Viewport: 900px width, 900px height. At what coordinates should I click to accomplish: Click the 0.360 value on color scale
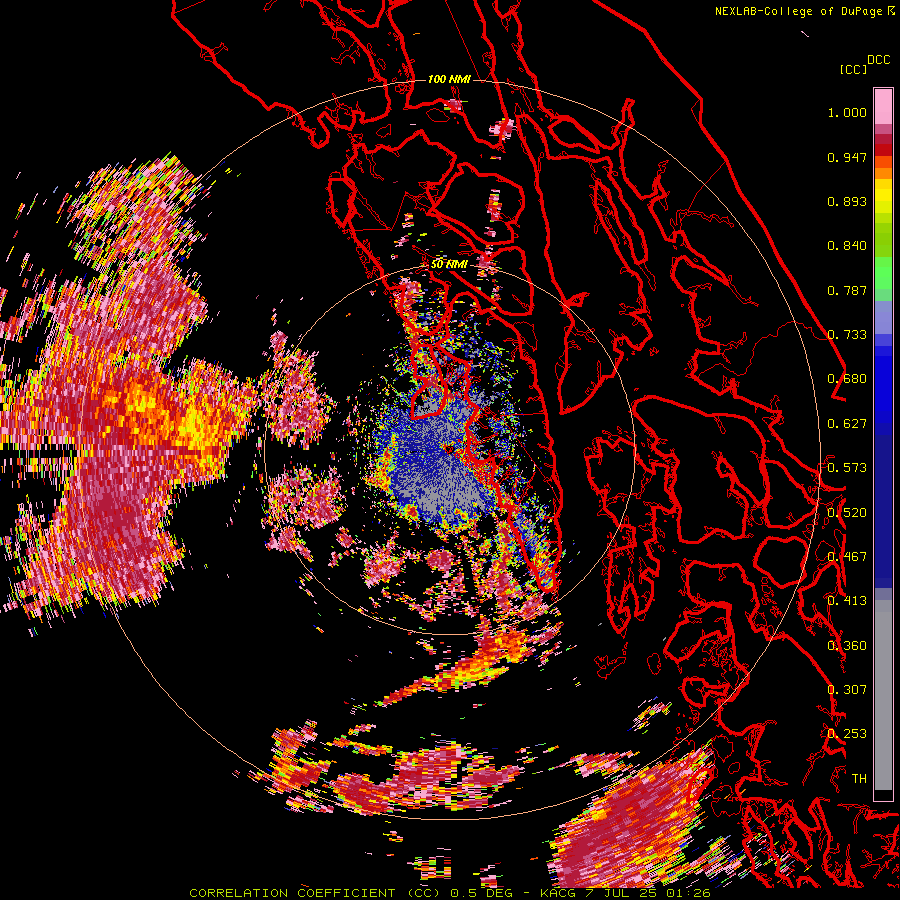coord(847,646)
